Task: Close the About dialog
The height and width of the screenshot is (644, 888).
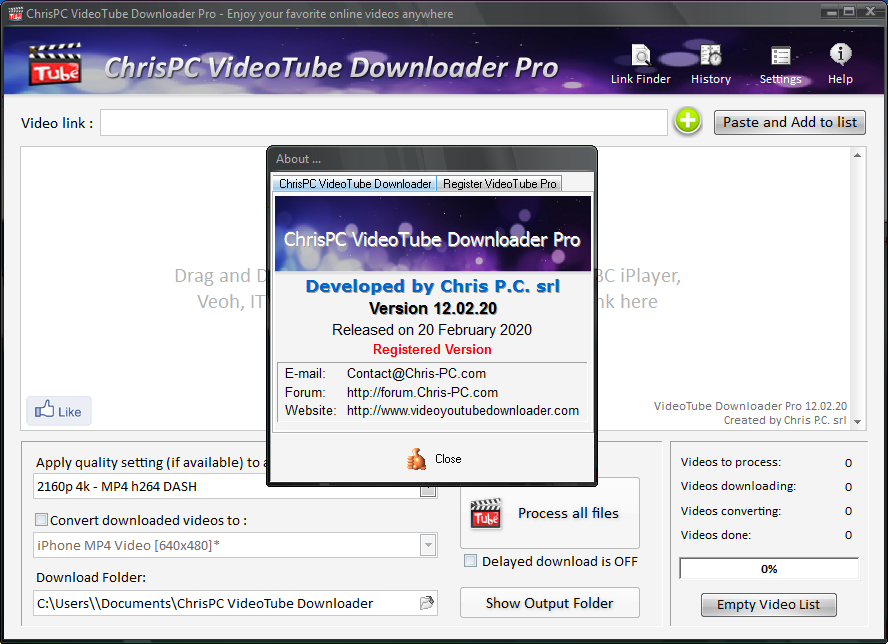Action: click(x=434, y=459)
